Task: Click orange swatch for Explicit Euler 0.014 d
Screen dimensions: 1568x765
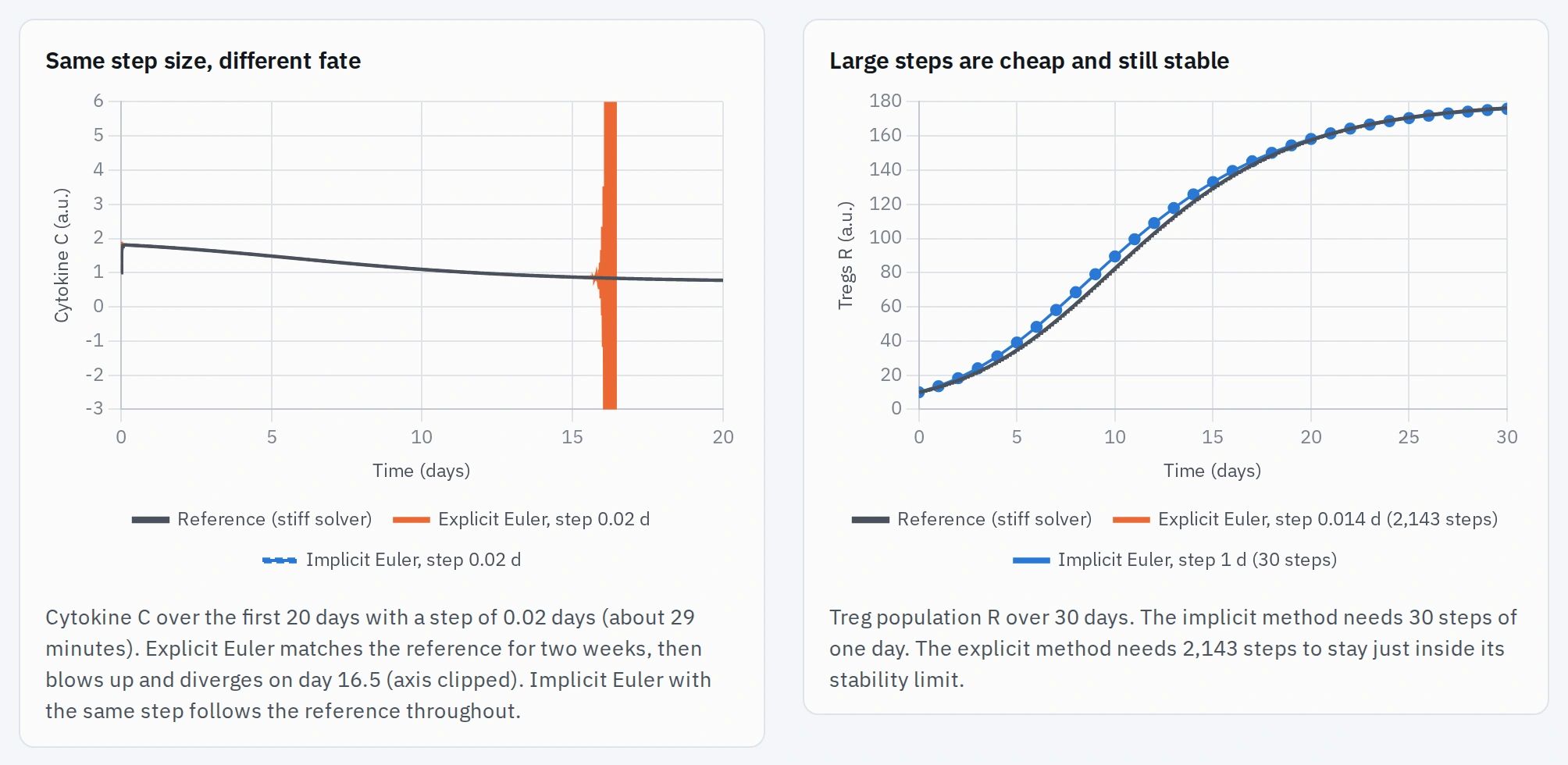Action: [x=1131, y=519]
